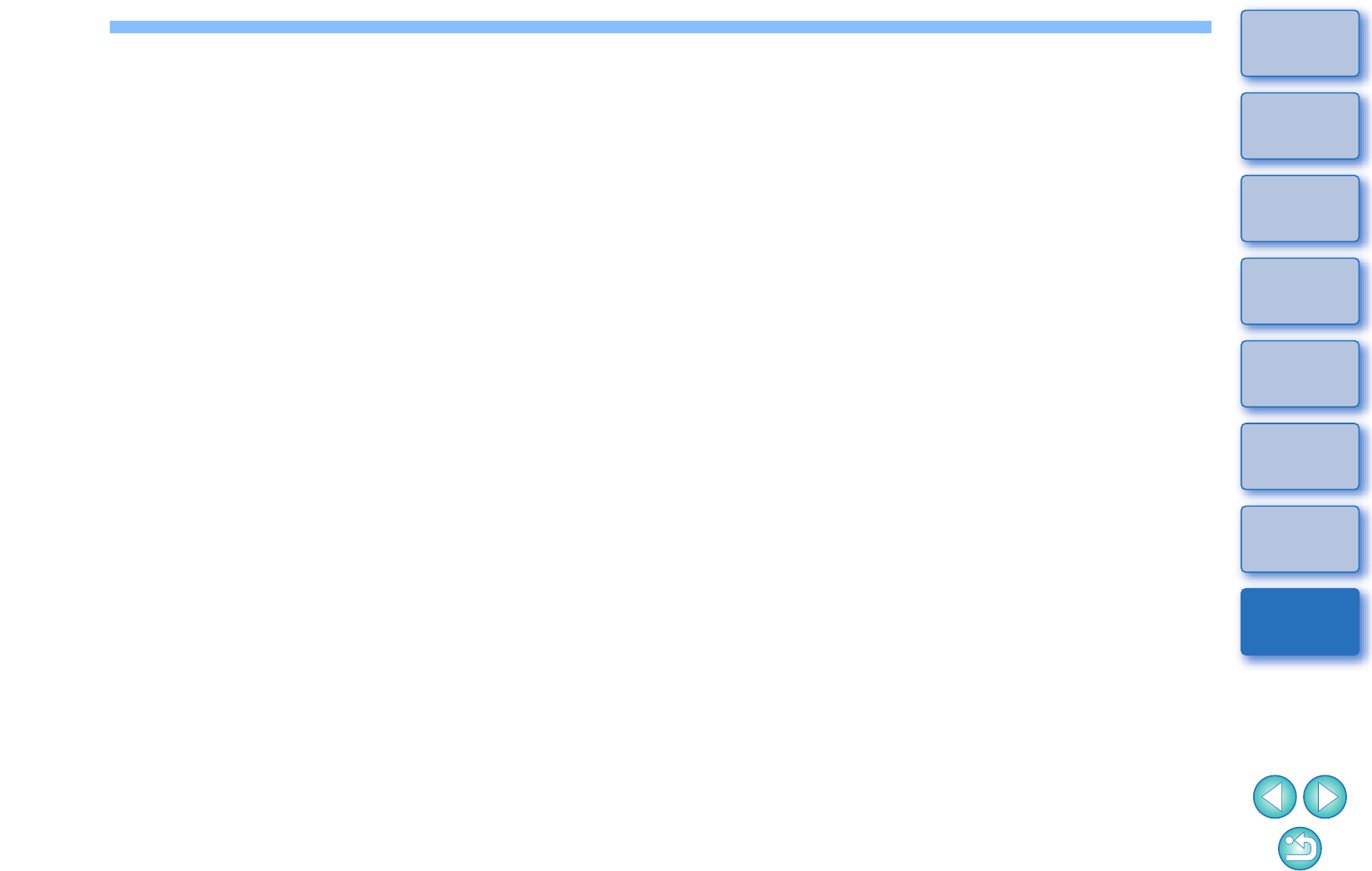Open the fifth light blue sidebar tab
Screen dimensions: 1372x871
[x=1300, y=374]
